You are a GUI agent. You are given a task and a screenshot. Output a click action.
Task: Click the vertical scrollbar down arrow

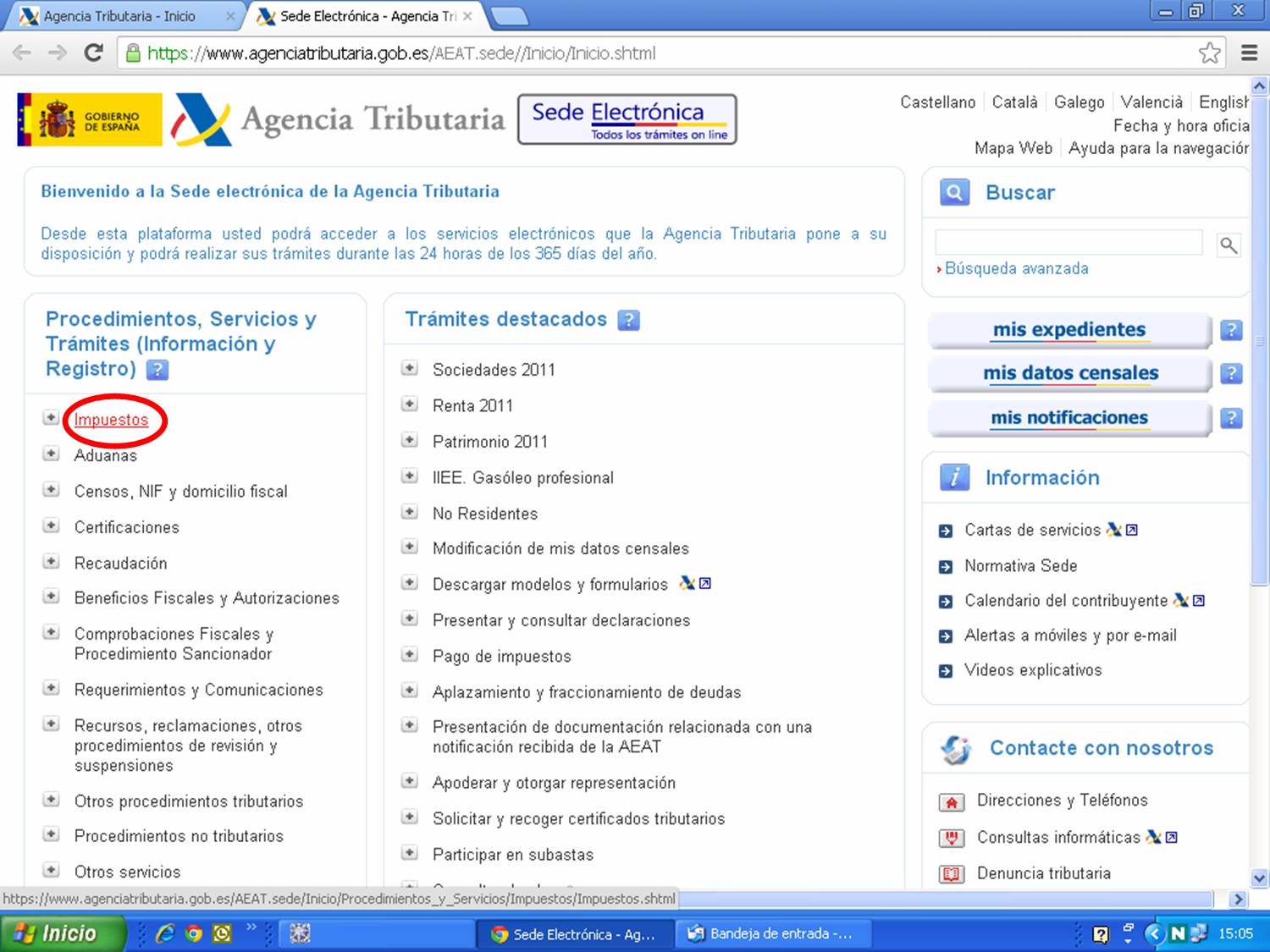[x=1259, y=878]
